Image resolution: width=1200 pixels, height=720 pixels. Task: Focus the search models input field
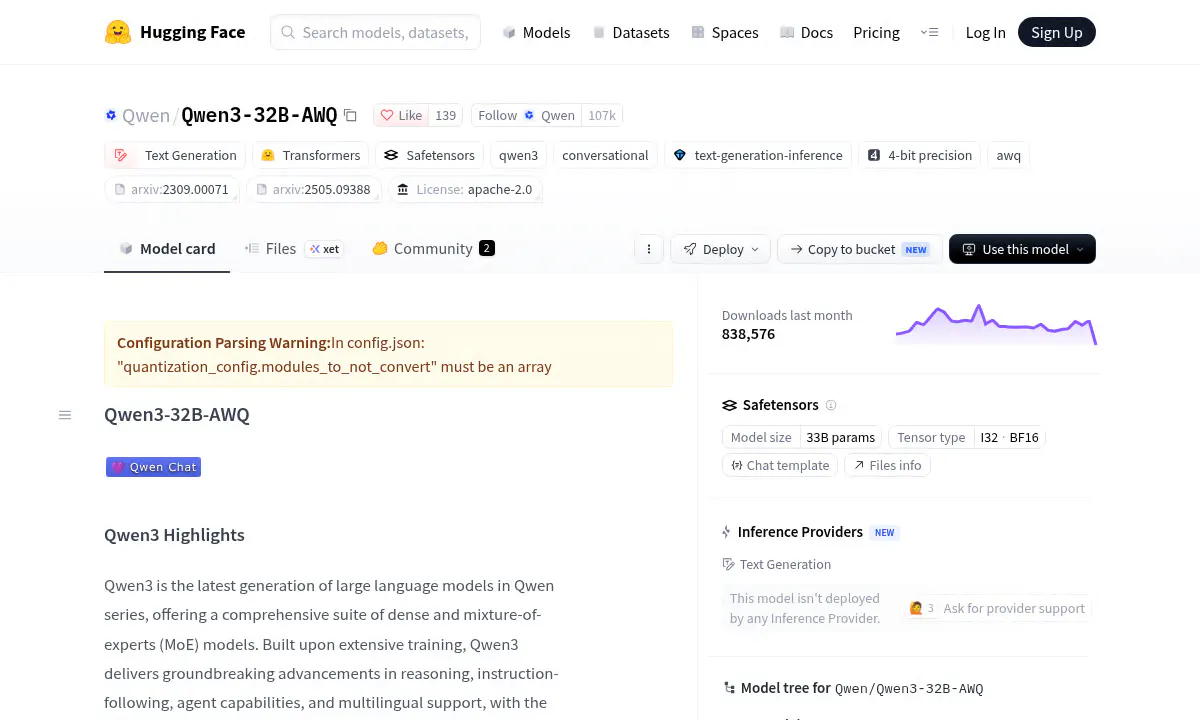375,32
